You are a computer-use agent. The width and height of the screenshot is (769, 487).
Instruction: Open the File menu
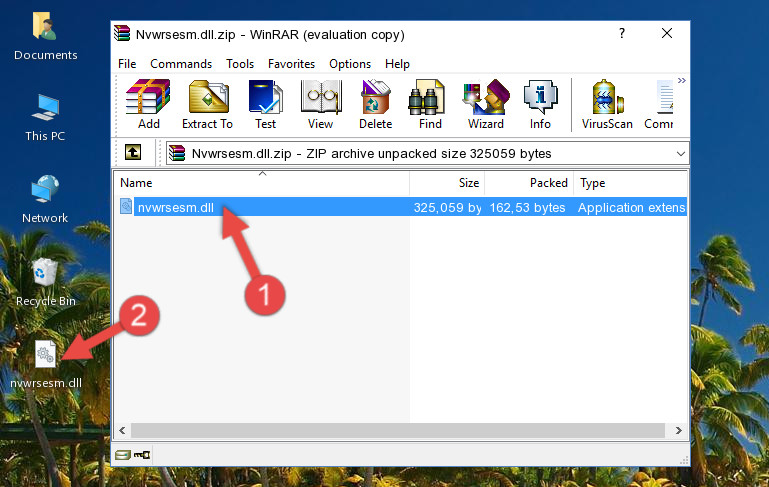pos(127,64)
